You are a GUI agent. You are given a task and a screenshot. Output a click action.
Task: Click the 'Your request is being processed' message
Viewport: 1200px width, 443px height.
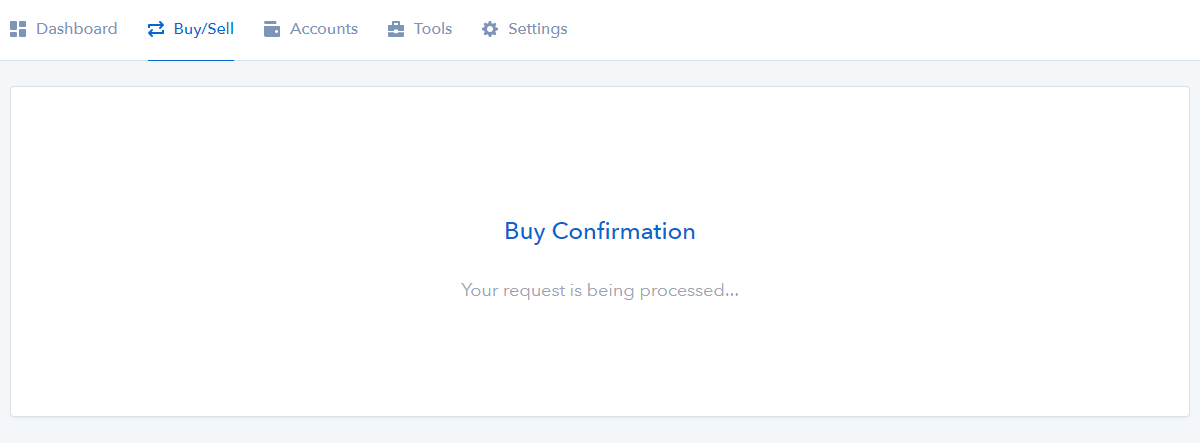[600, 291]
